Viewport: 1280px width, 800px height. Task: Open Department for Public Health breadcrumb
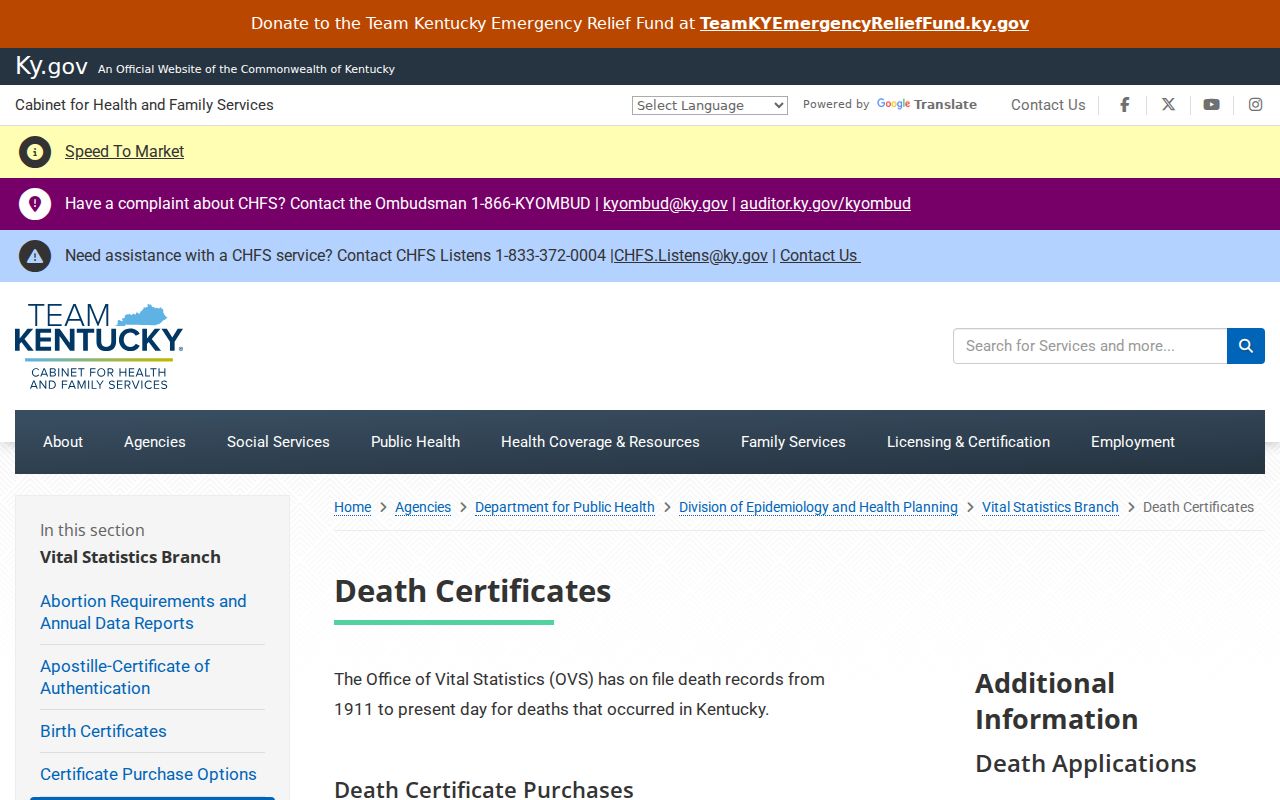(x=565, y=507)
